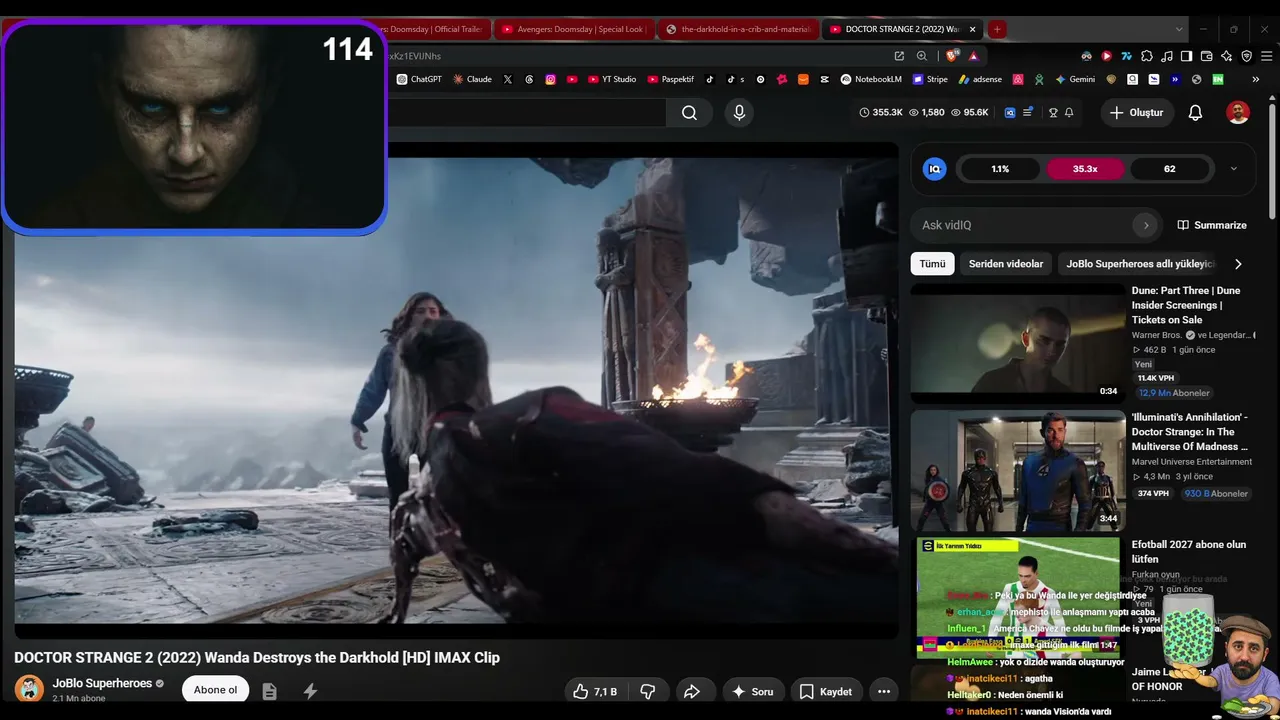This screenshot has width=1280, height=720.
Task: Click the 355.3K stat in the header
Action: pos(881,113)
